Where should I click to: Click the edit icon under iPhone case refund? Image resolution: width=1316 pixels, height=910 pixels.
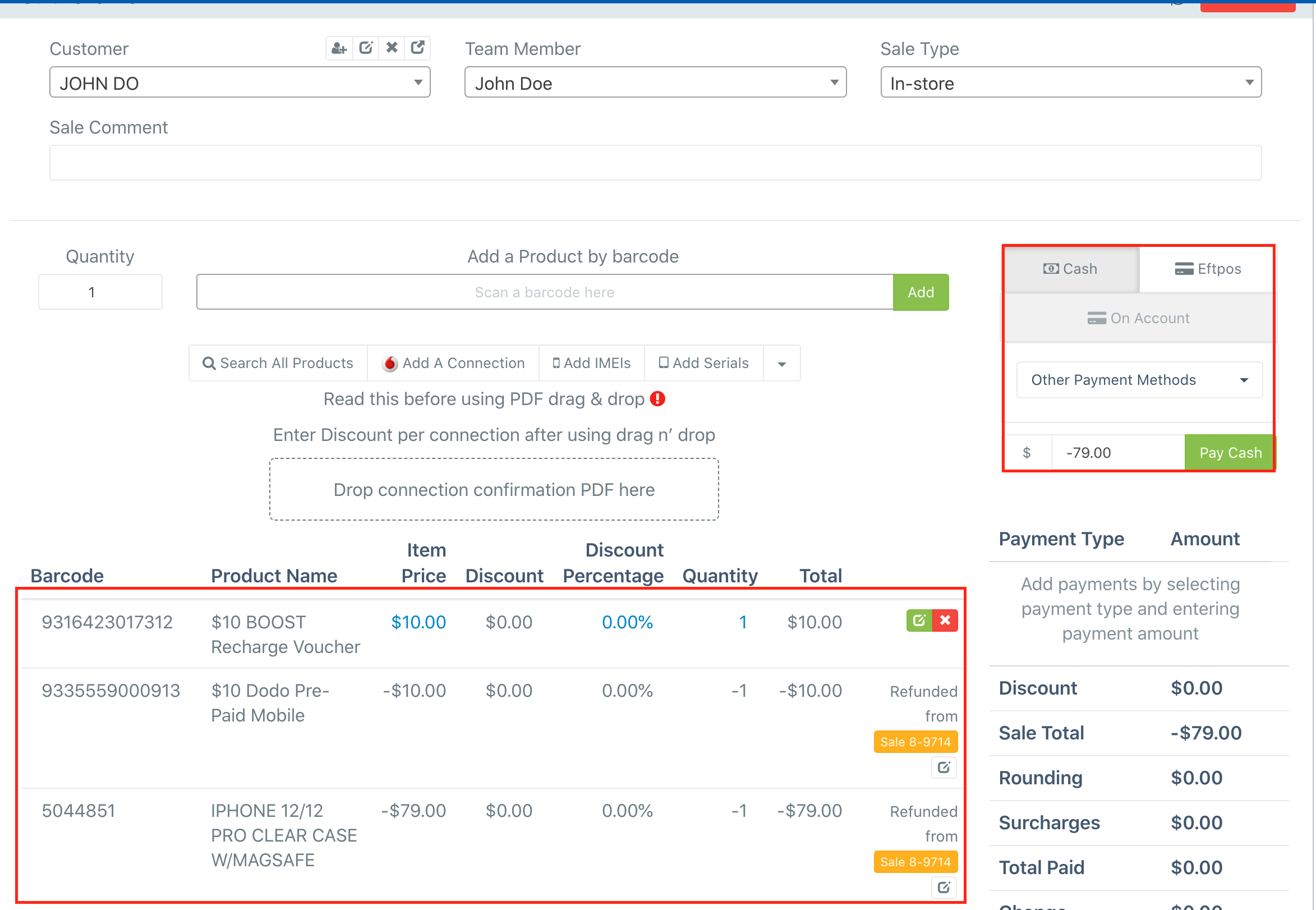944,887
